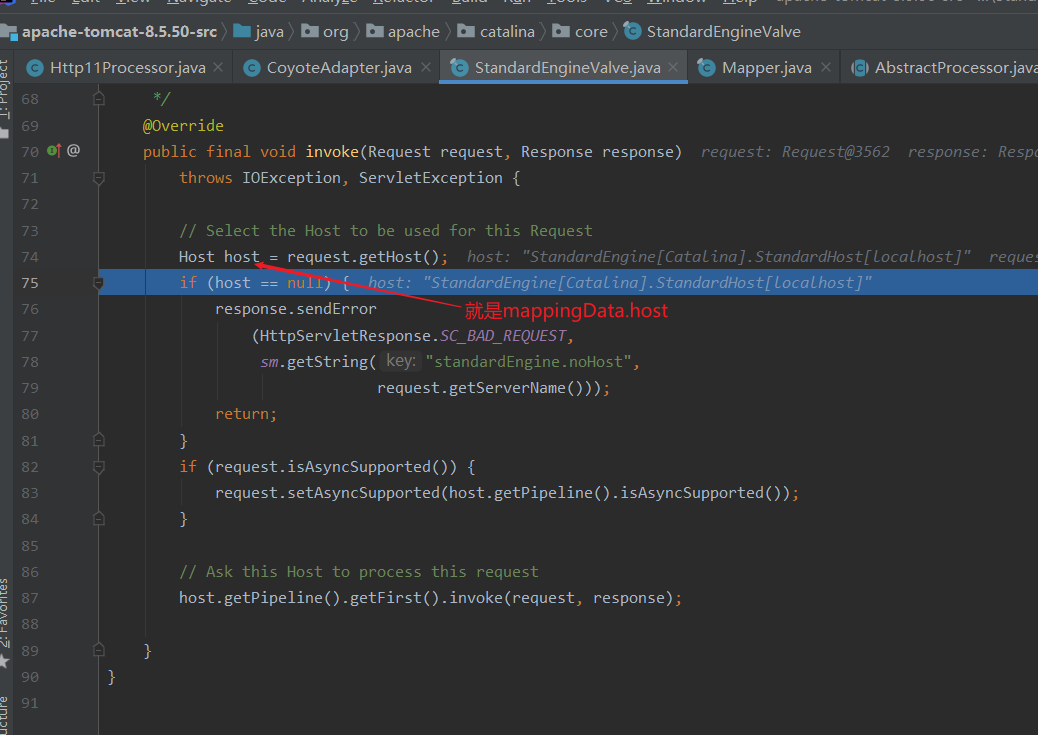Click the return statement on line 80
The image size is (1038, 735).
tap(246, 414)
